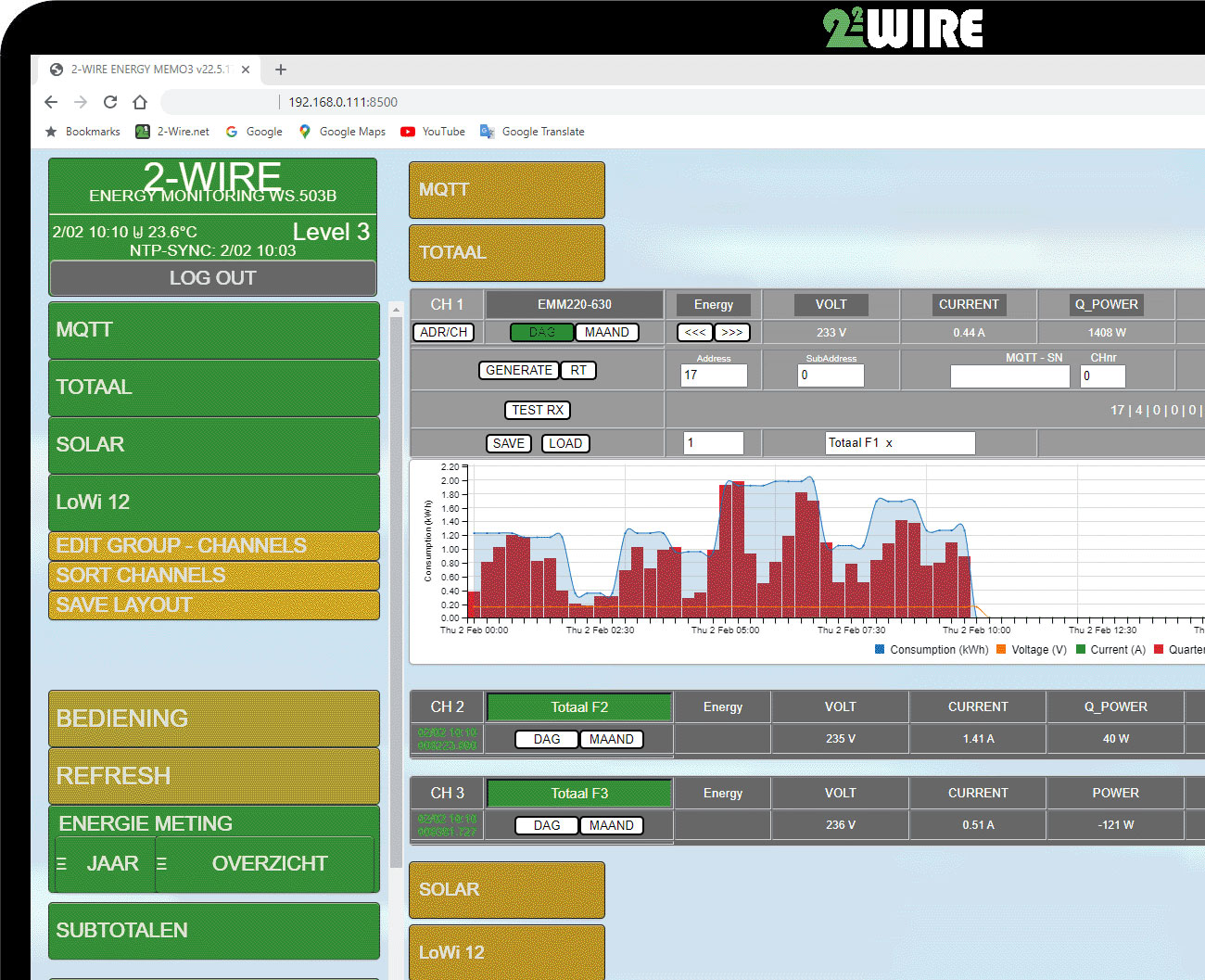The image size is (1205, 980).
Task: Open SUBTOTALEN in the sidebar
Action: 214,931
